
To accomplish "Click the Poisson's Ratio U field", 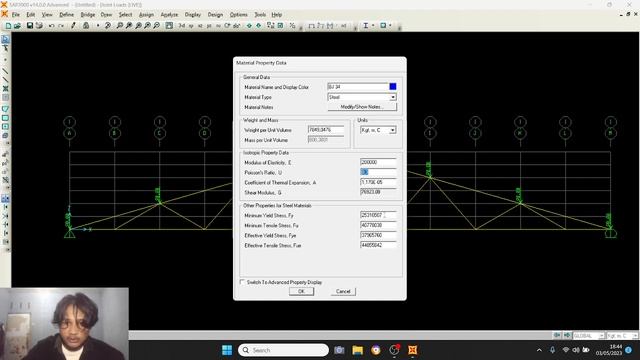I will pos(378,172).
